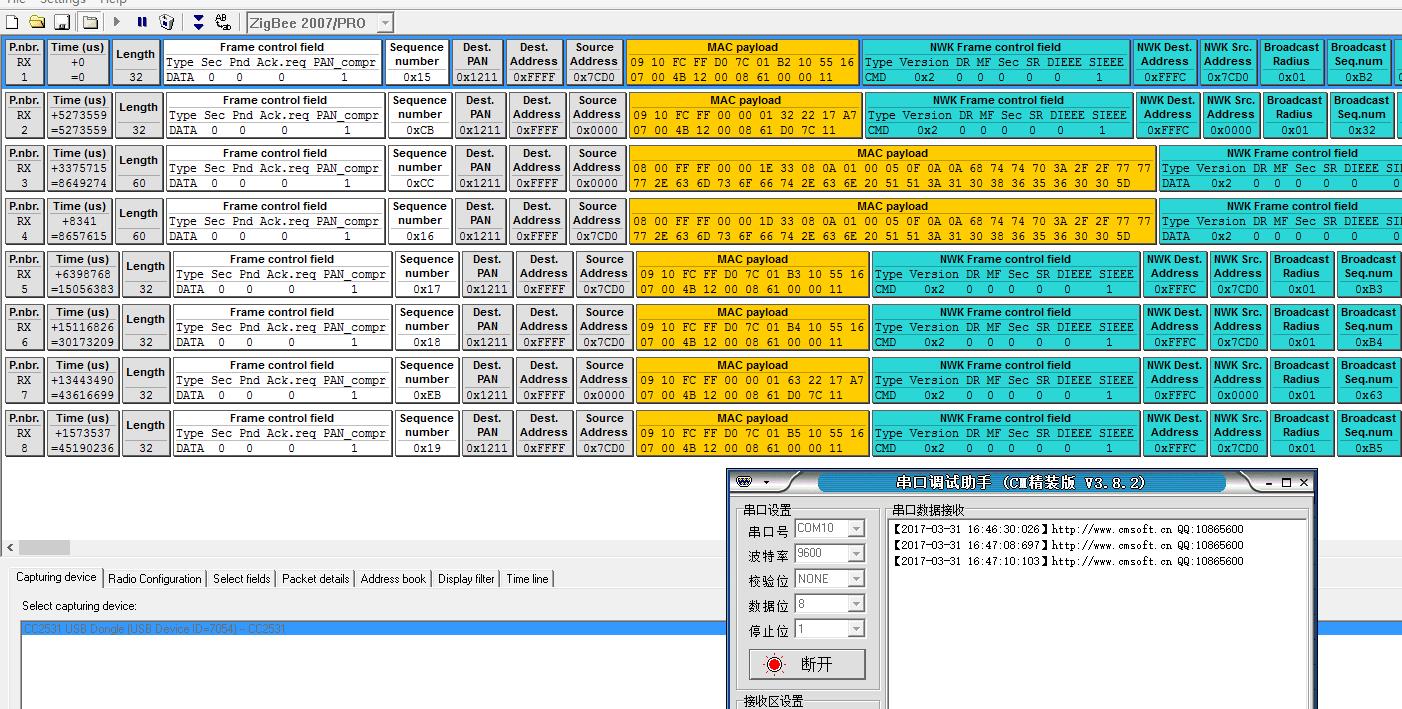Switch to the Radio Configuration tab
Viewport: 1402px width, 709px height.
pos(155,578)
